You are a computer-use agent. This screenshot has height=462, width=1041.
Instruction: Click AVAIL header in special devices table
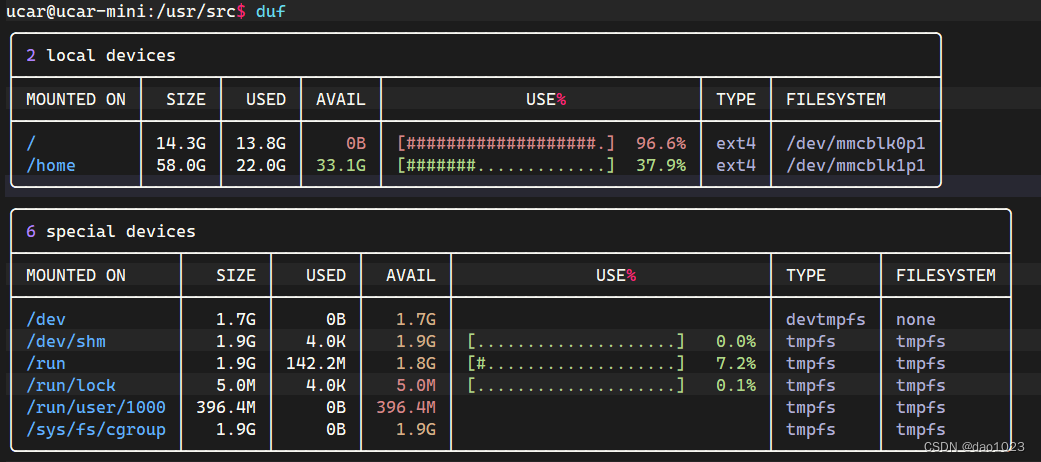(411, 275)
